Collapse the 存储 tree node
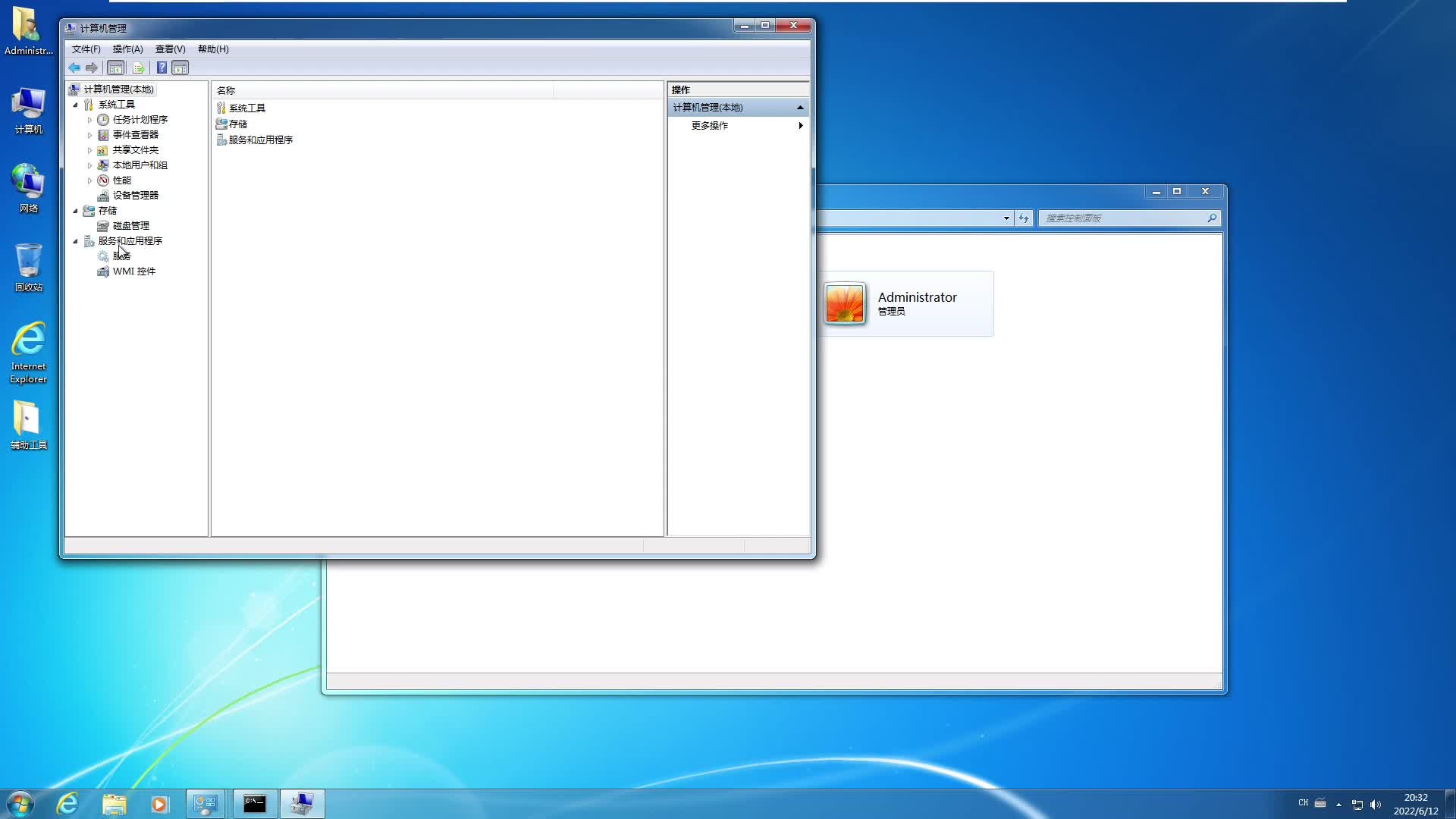 75,211
